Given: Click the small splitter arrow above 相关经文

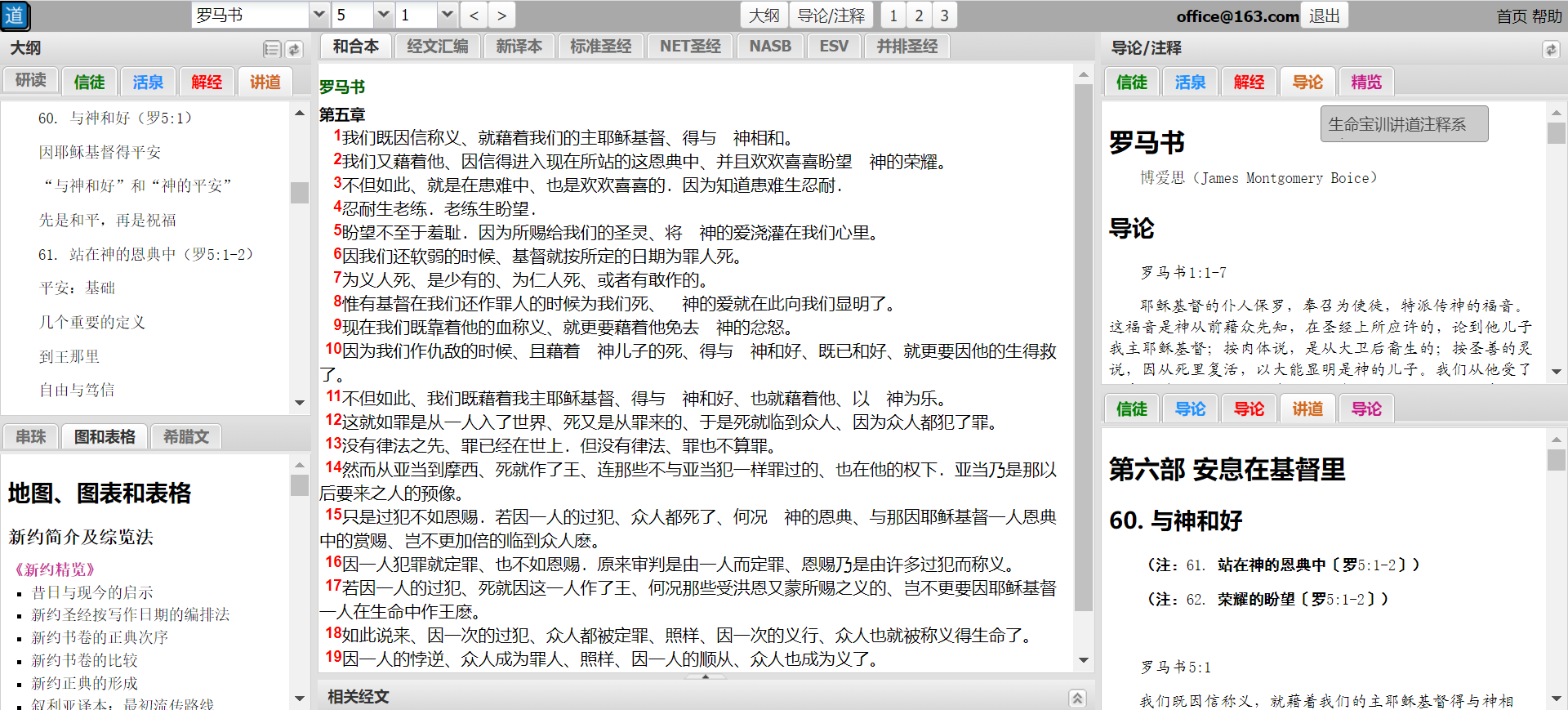Looking at the screenshot, I should [706, 677].
